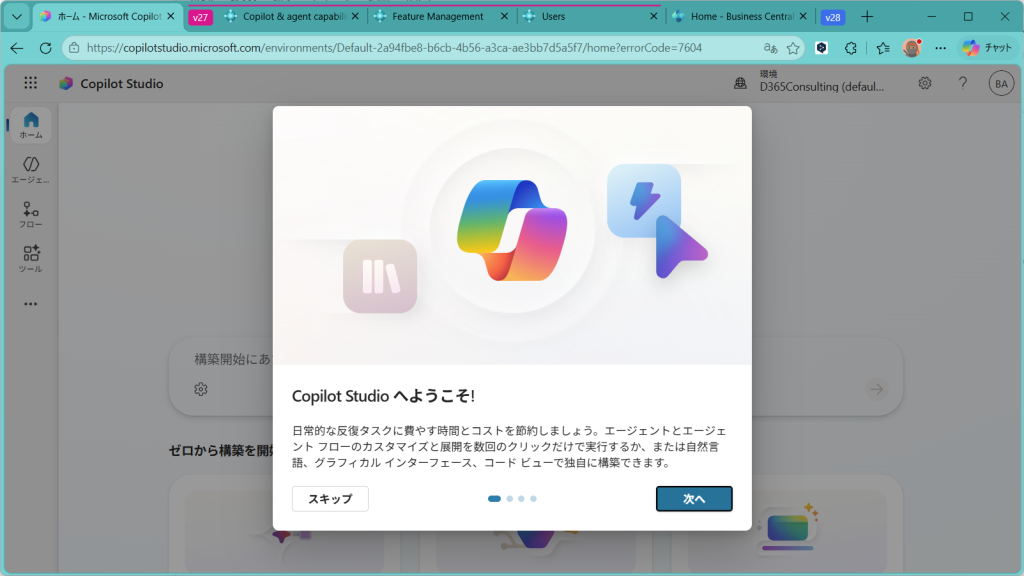Expand the browser tab list dropdown
The image size is (1024, 576).
(x=16, y=17)
